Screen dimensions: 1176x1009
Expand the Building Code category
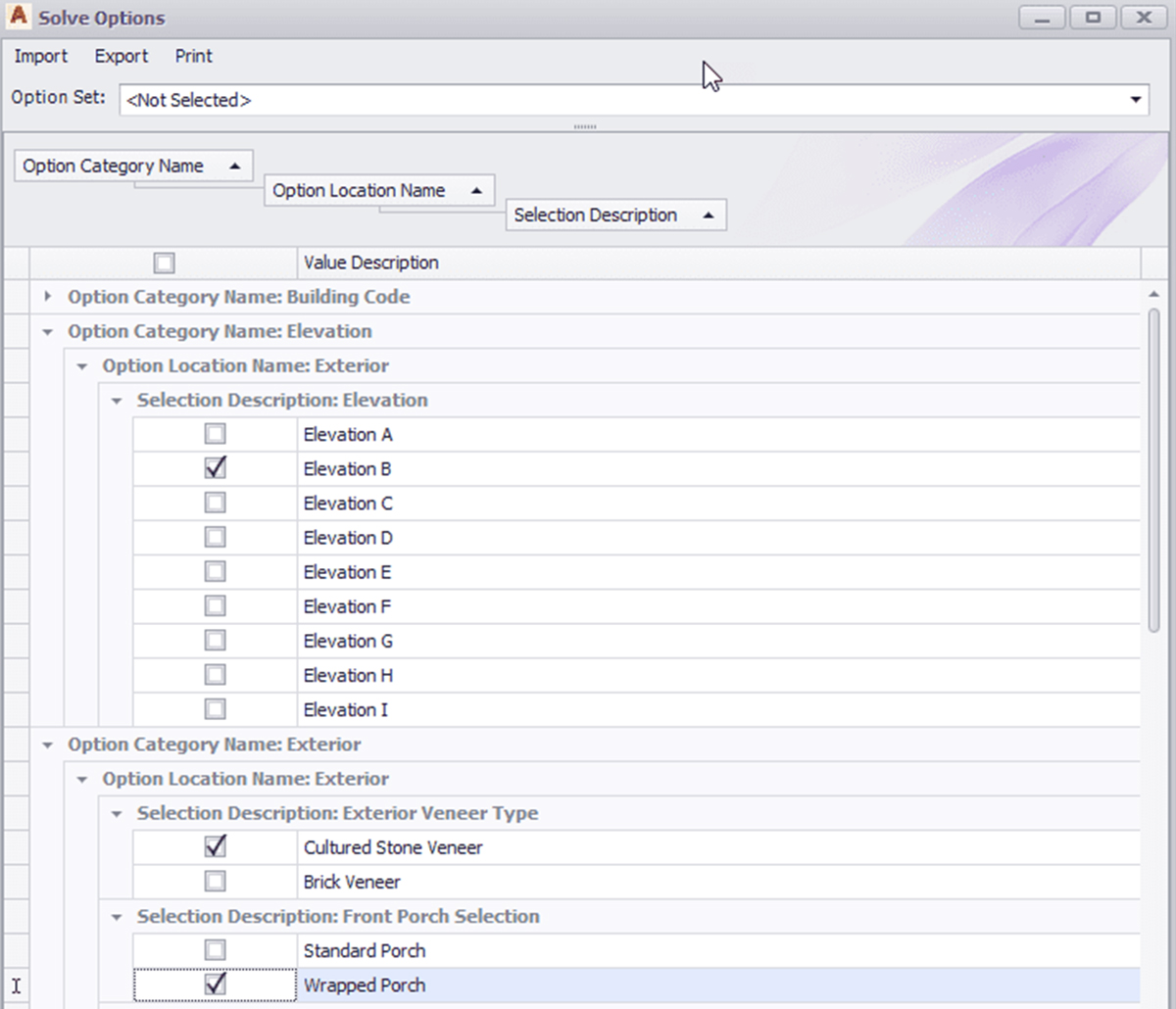(46, 296)
